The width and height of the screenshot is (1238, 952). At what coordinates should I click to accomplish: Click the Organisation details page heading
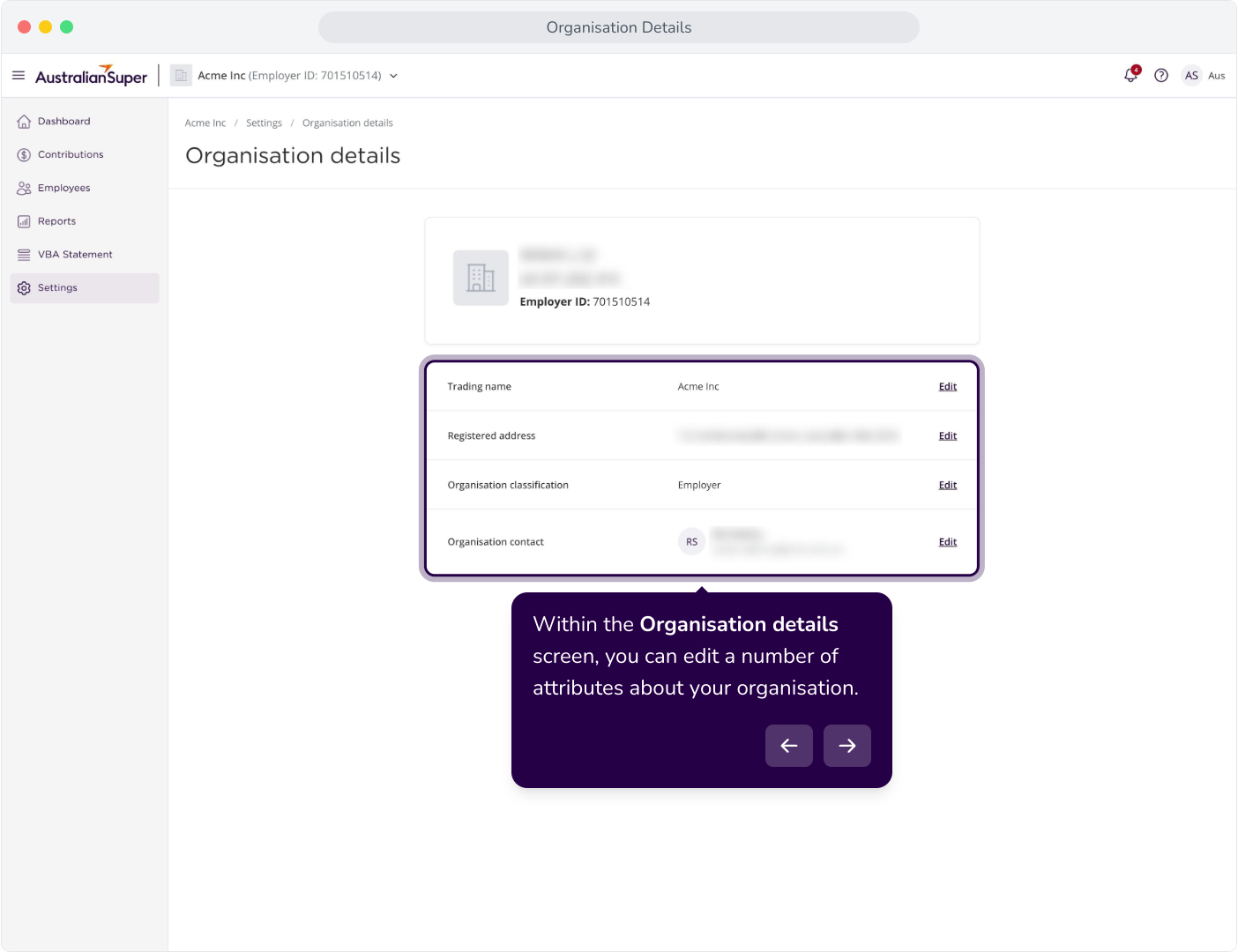[293, 156]
